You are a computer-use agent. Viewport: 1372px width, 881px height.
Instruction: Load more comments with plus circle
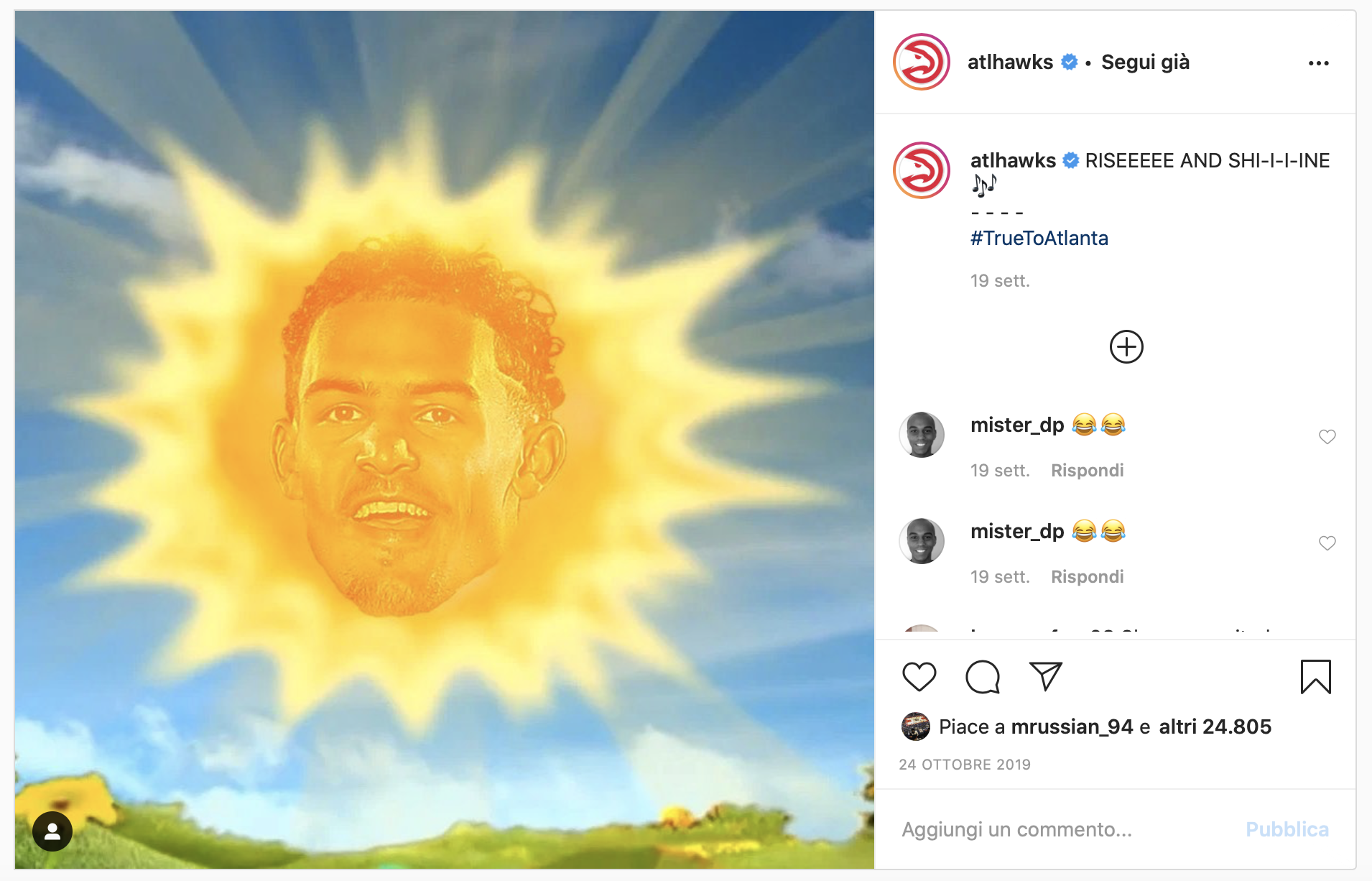[1126, 347]
